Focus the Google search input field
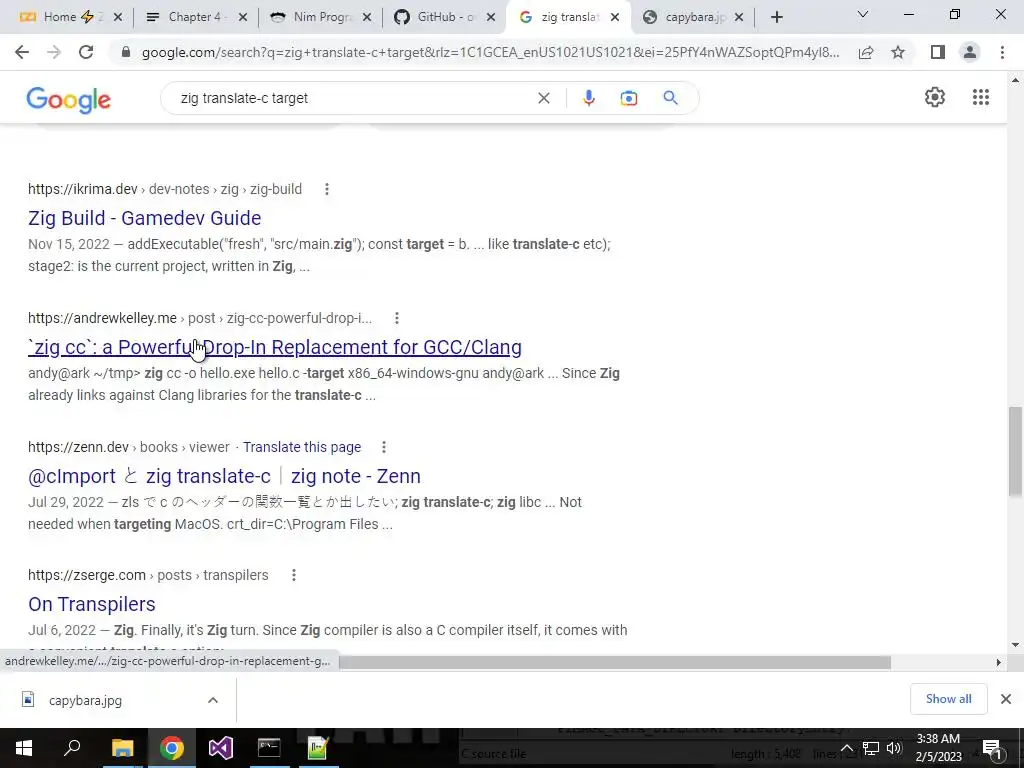 click(353, 98)
